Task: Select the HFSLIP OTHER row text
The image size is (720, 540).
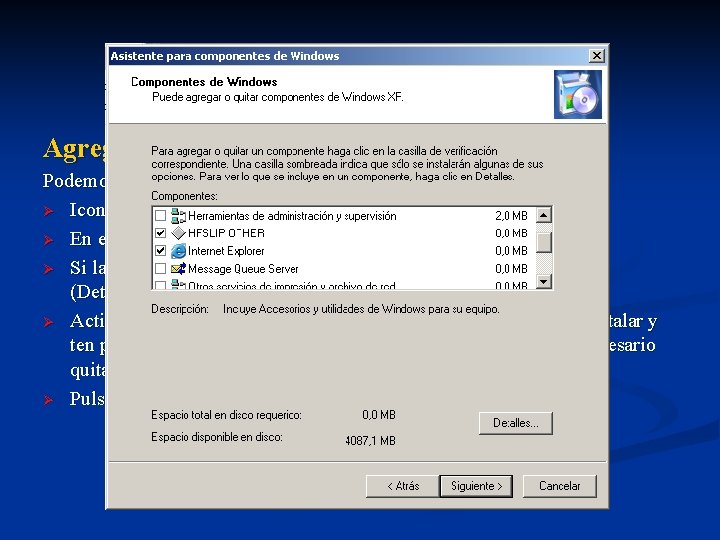Action: pyautogui.click(x=226, y=233)
